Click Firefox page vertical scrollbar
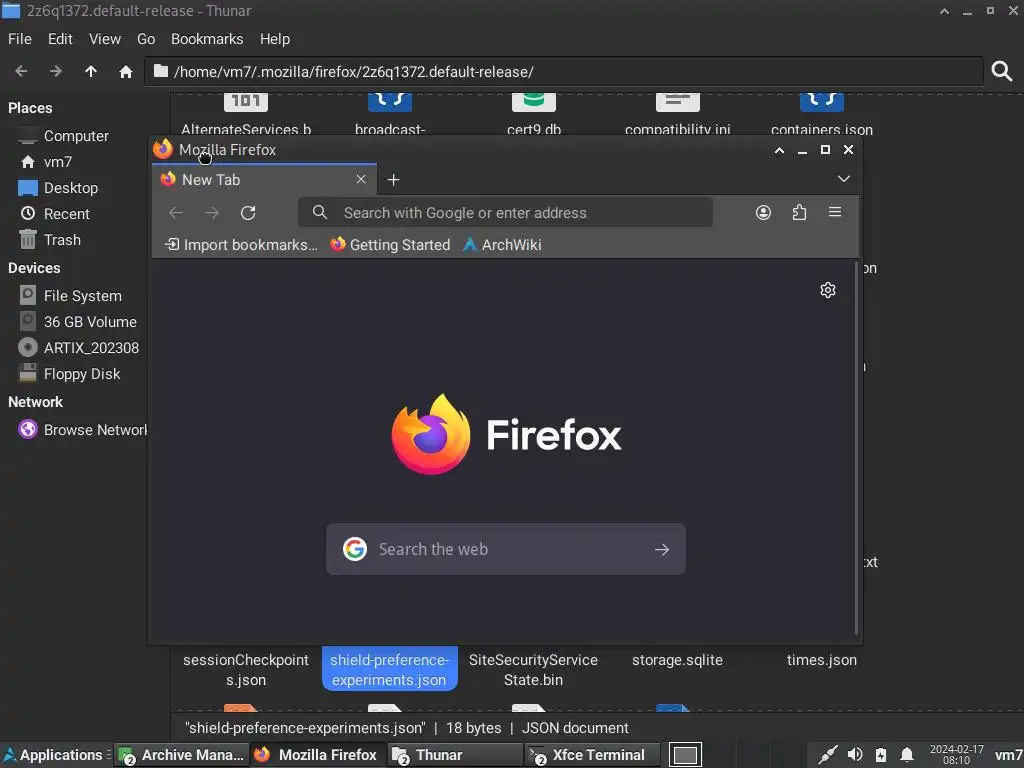This screenshot has width=1024, height=768. (x=856, y=448)
